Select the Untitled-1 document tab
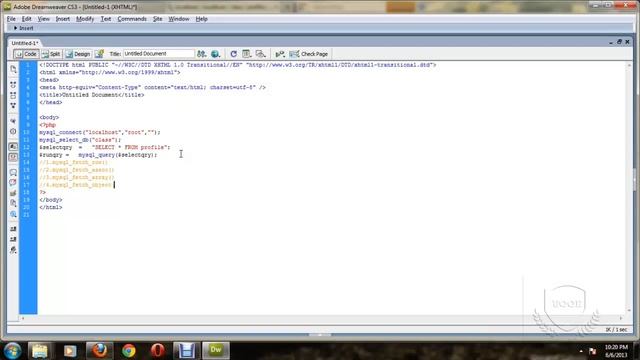640x360 pixels. pyautogui.click(x=24, y=43)
